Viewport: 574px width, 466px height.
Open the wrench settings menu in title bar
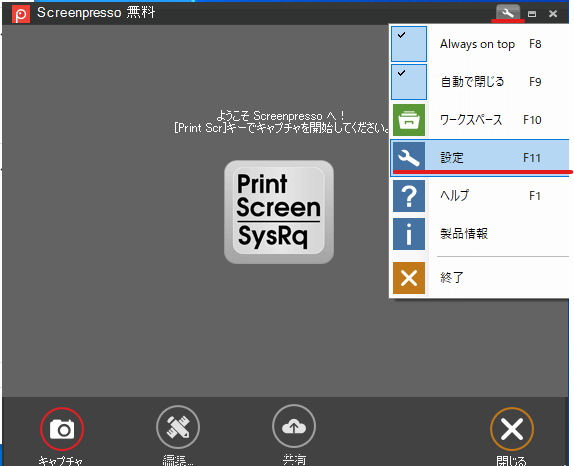508,14
